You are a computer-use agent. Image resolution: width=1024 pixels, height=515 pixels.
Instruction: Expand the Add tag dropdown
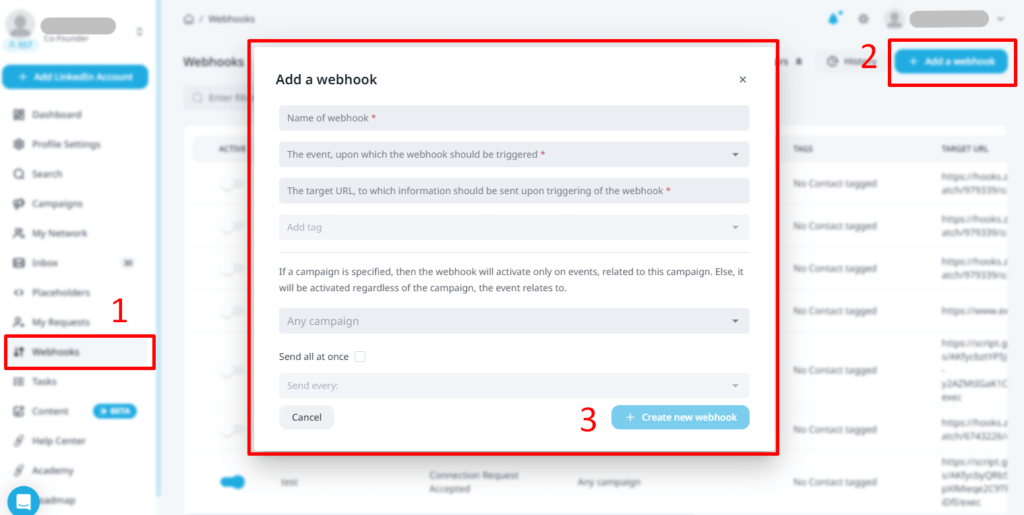coord(514,227)
